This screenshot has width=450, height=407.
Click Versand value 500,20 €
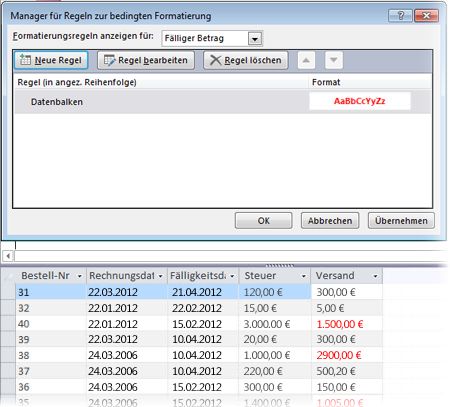click(x=336, y=371)
